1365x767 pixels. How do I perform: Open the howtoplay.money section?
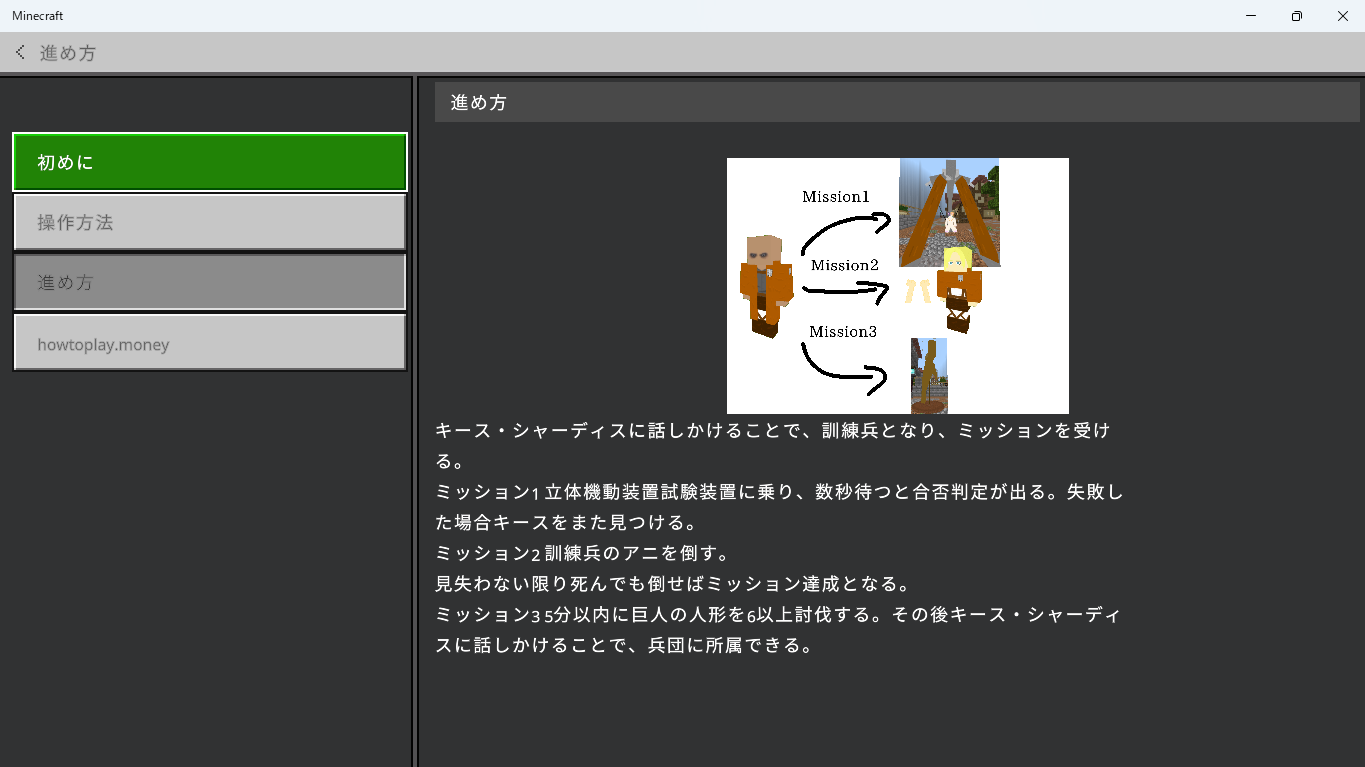coord(209,344)
